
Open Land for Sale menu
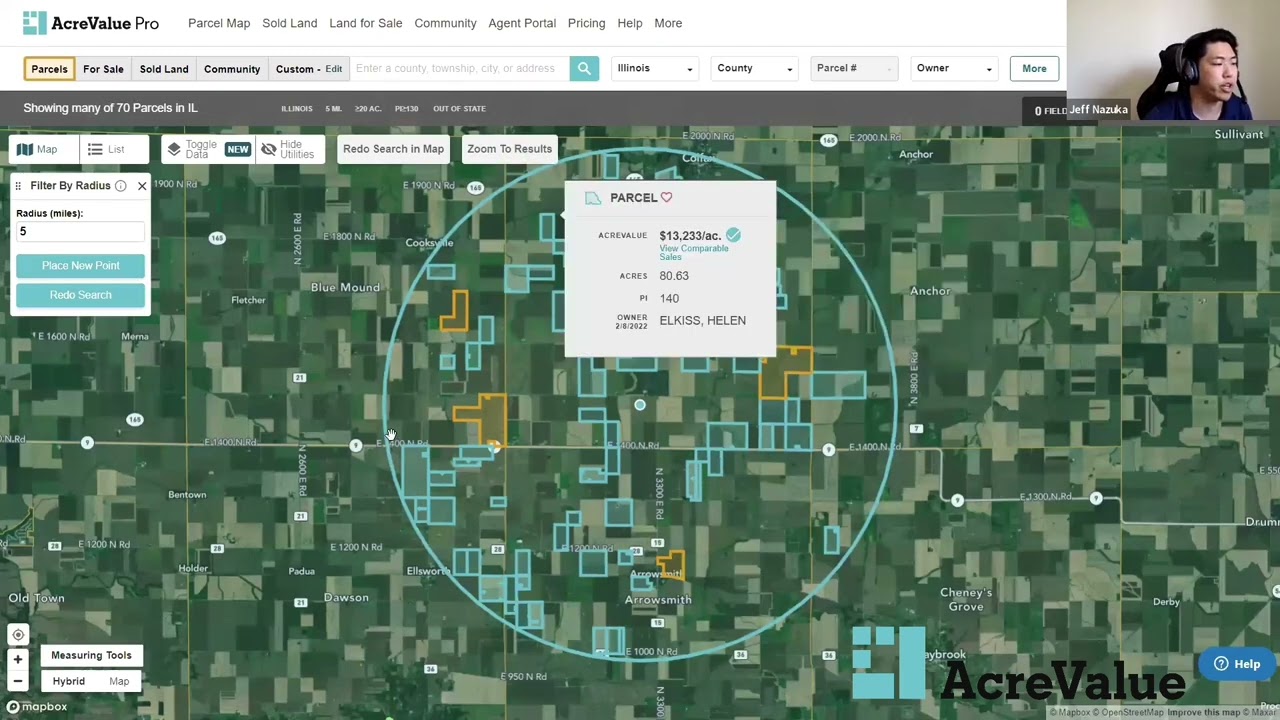pyautogui.click(x=366, y=23)
